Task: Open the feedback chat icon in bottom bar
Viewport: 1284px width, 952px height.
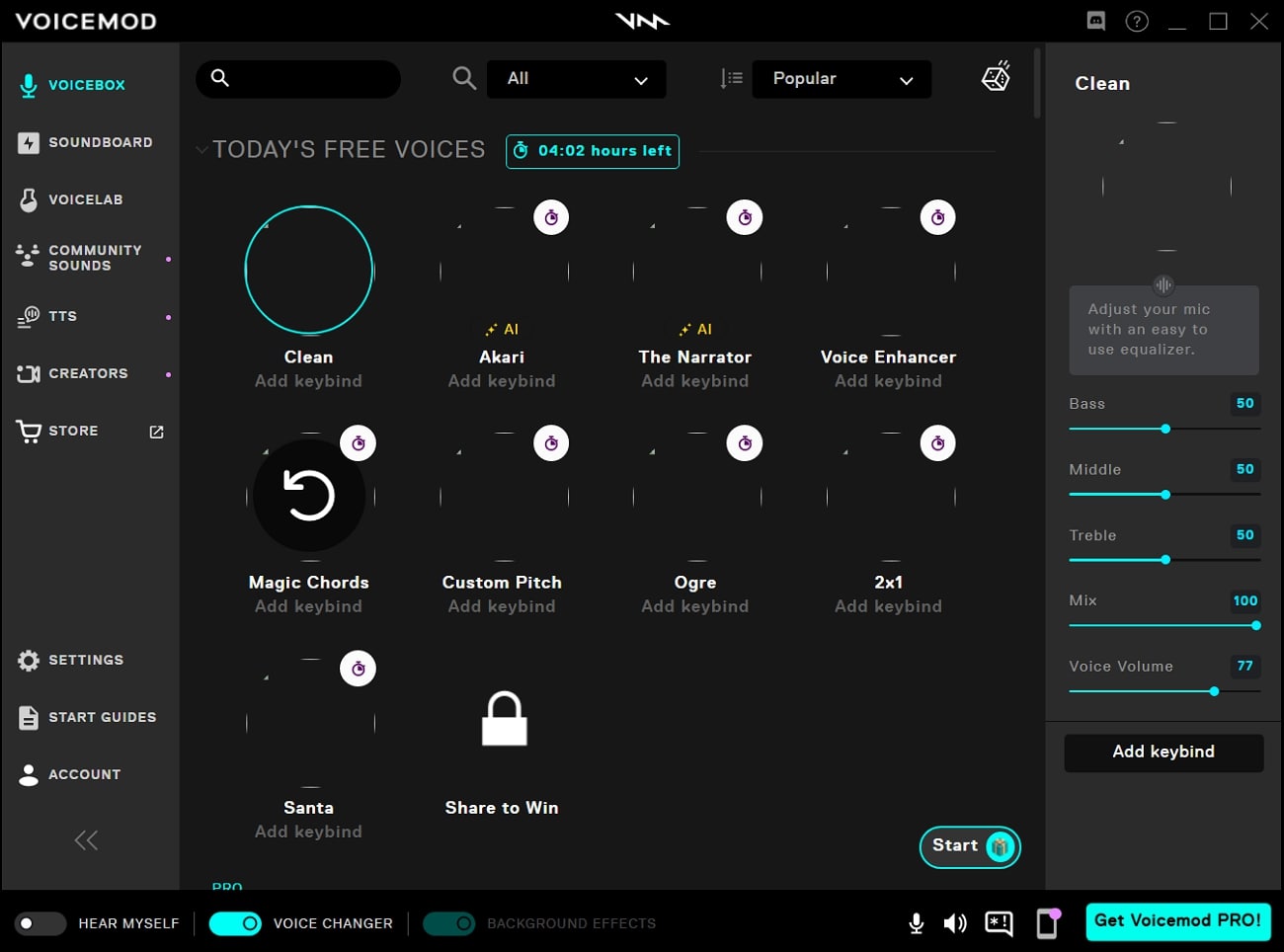Action: click(x=999, y=923)
